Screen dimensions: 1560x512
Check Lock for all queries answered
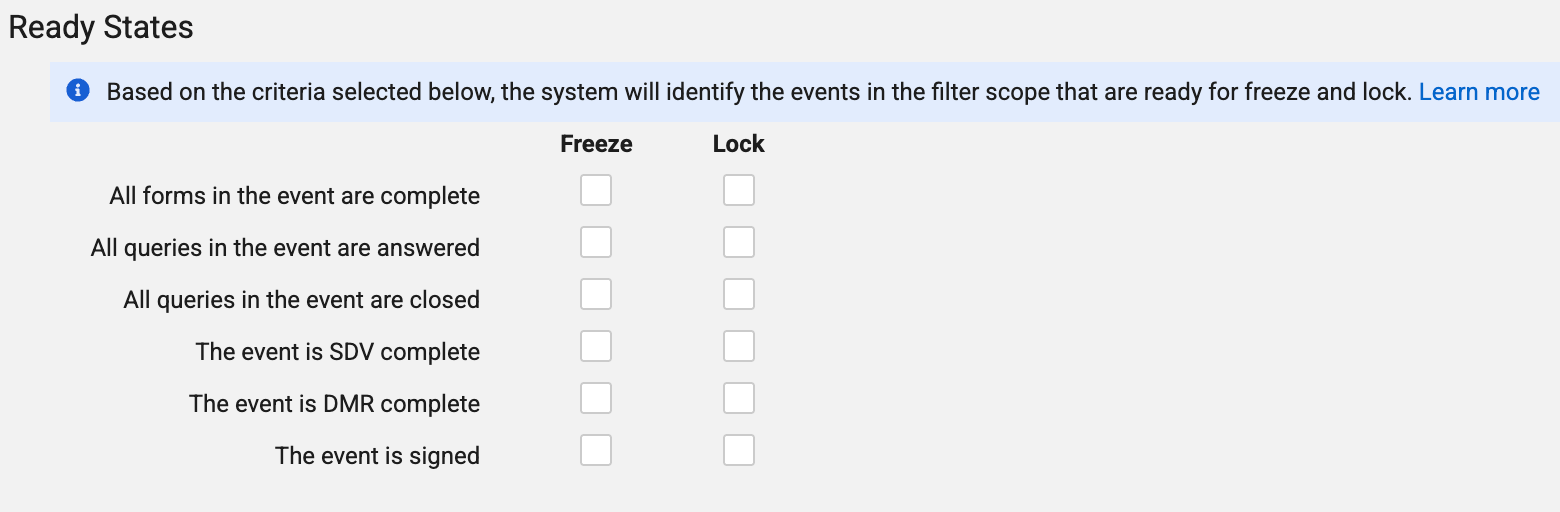point(739,242)
